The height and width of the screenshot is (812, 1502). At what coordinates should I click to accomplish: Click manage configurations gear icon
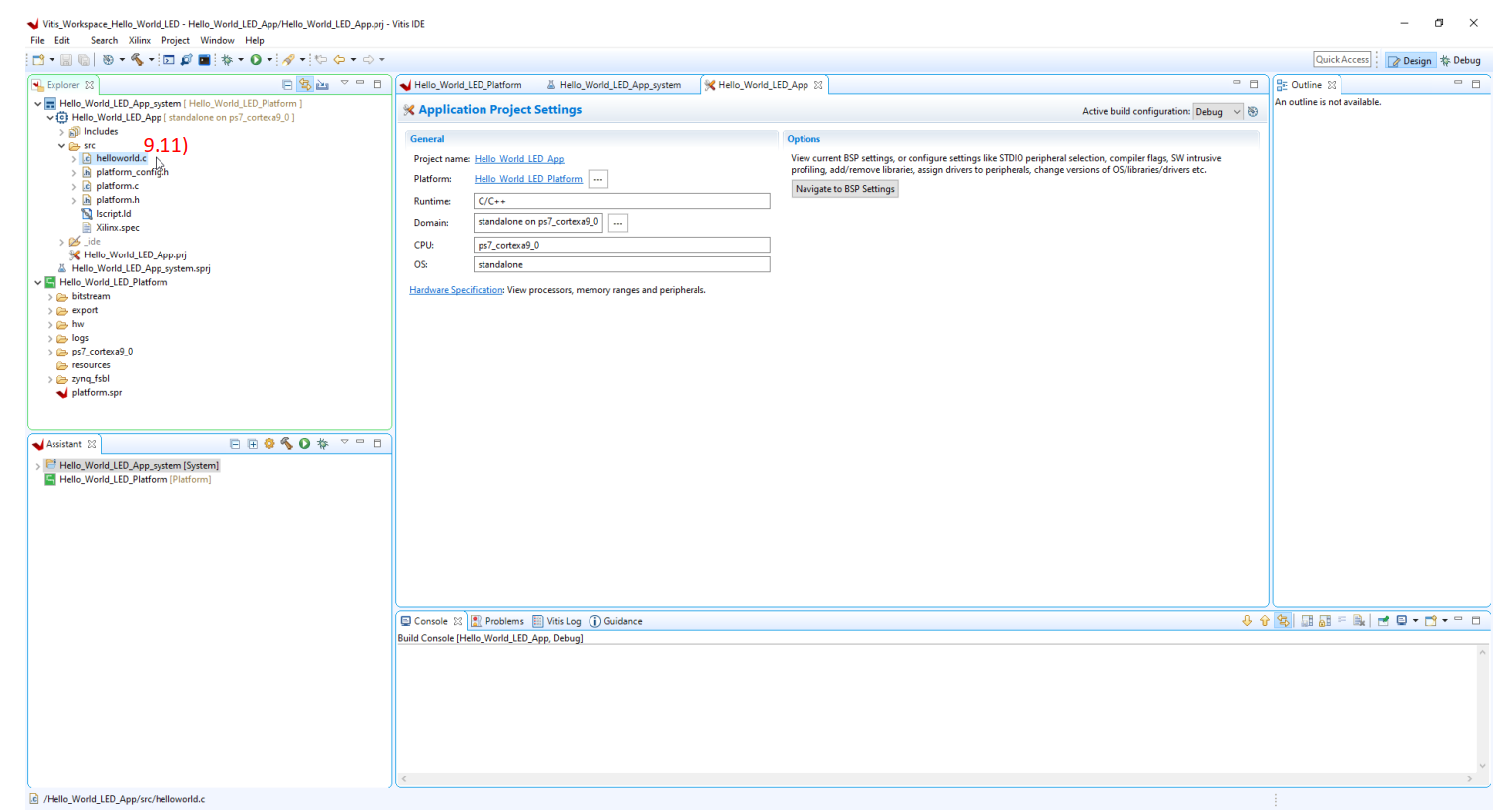click(x=1254, y=112)
